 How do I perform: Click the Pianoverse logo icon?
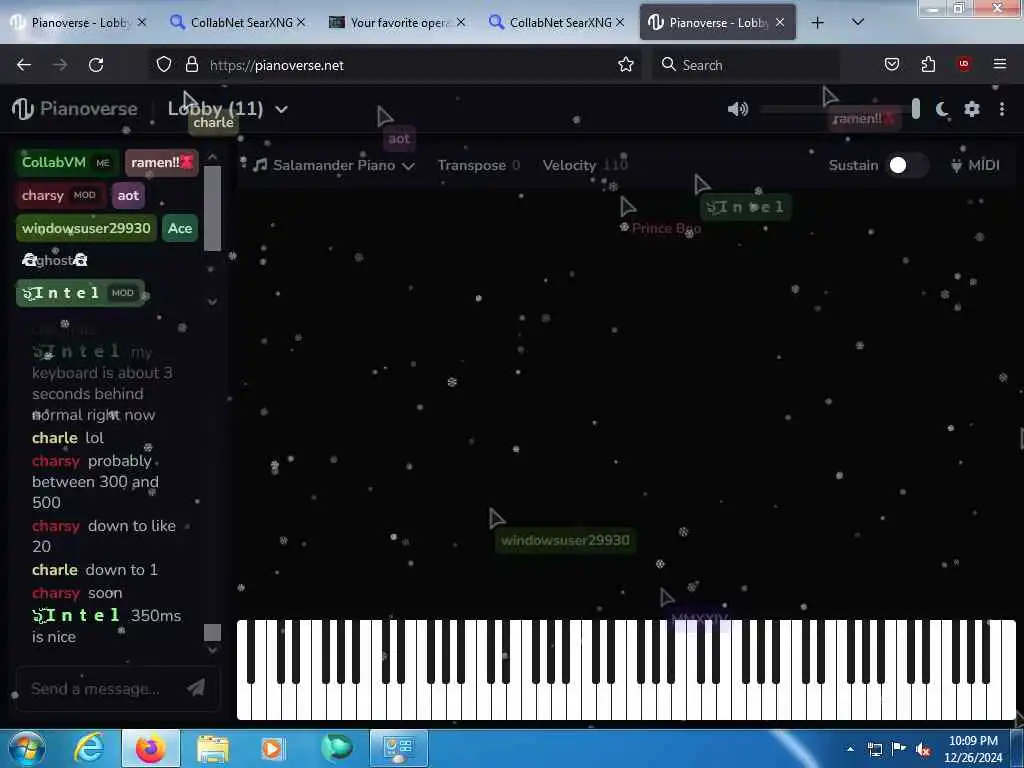coord(23,109)
